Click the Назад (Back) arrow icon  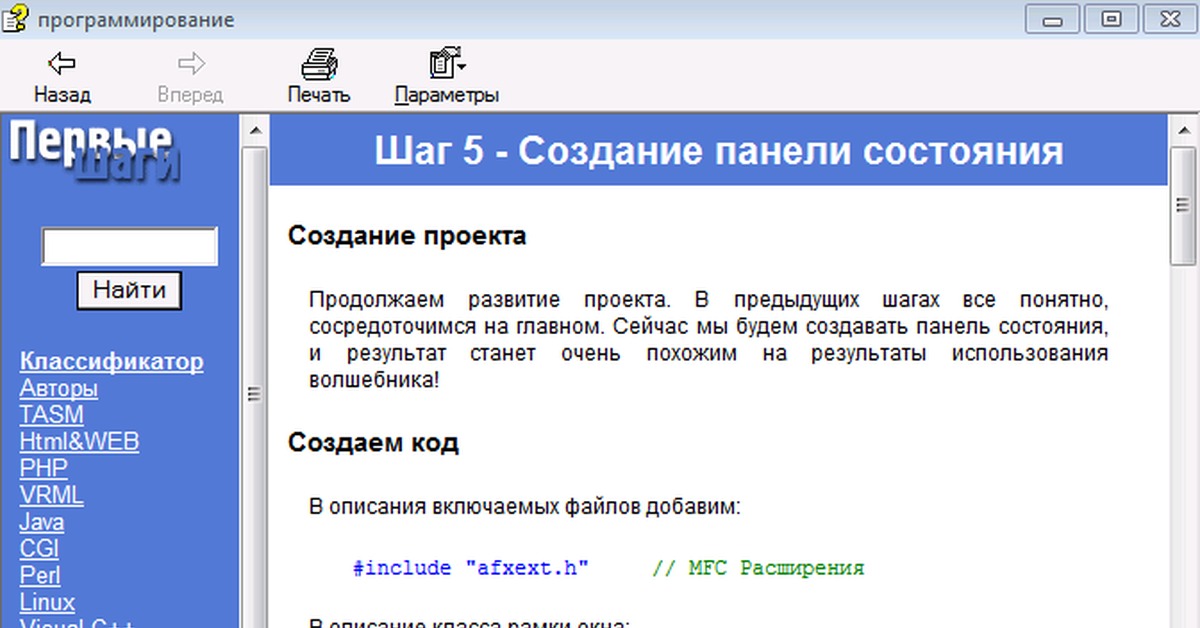[x=62, y=65]
